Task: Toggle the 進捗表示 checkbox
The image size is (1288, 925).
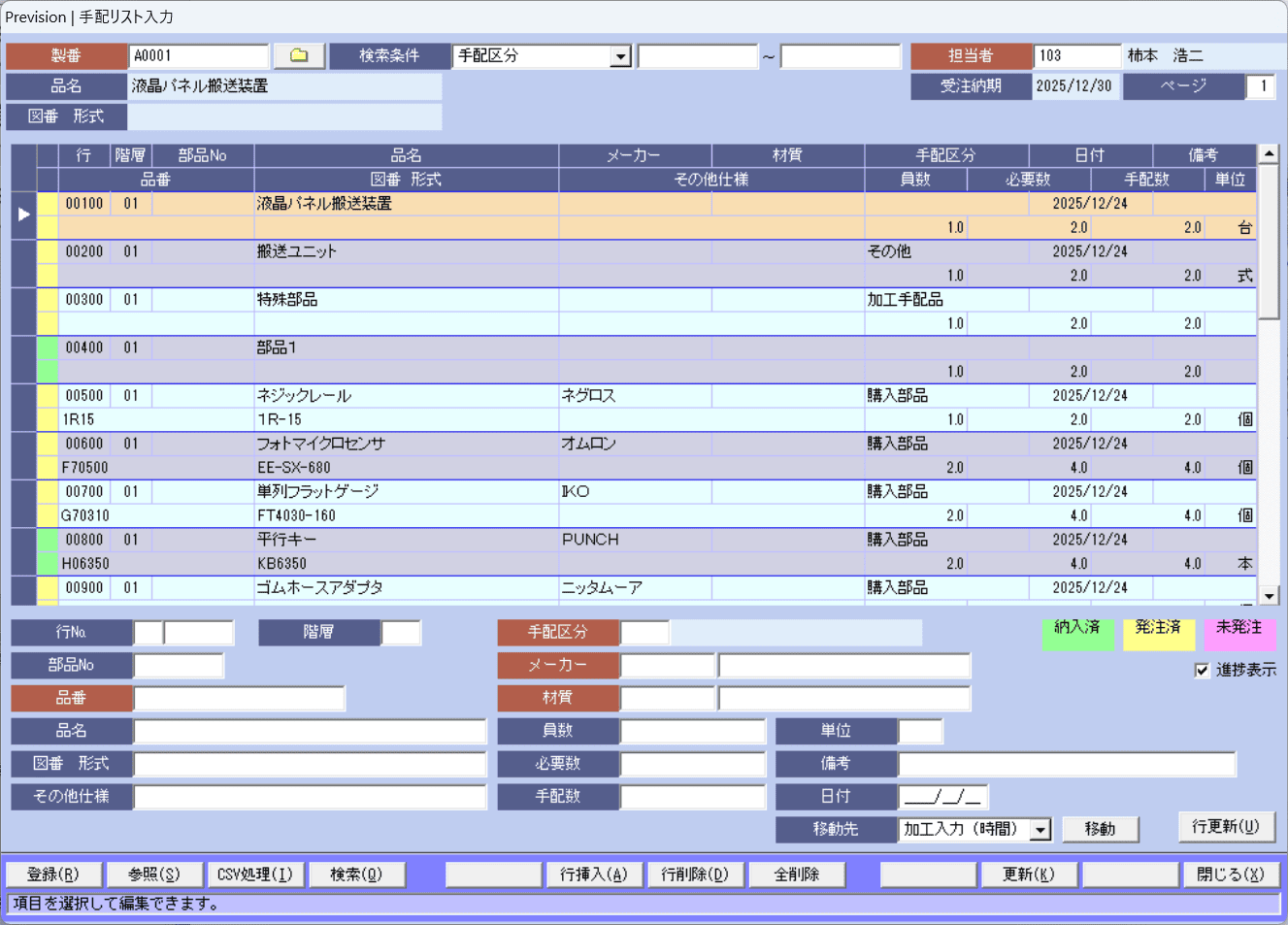Action: coord(1202,670)
